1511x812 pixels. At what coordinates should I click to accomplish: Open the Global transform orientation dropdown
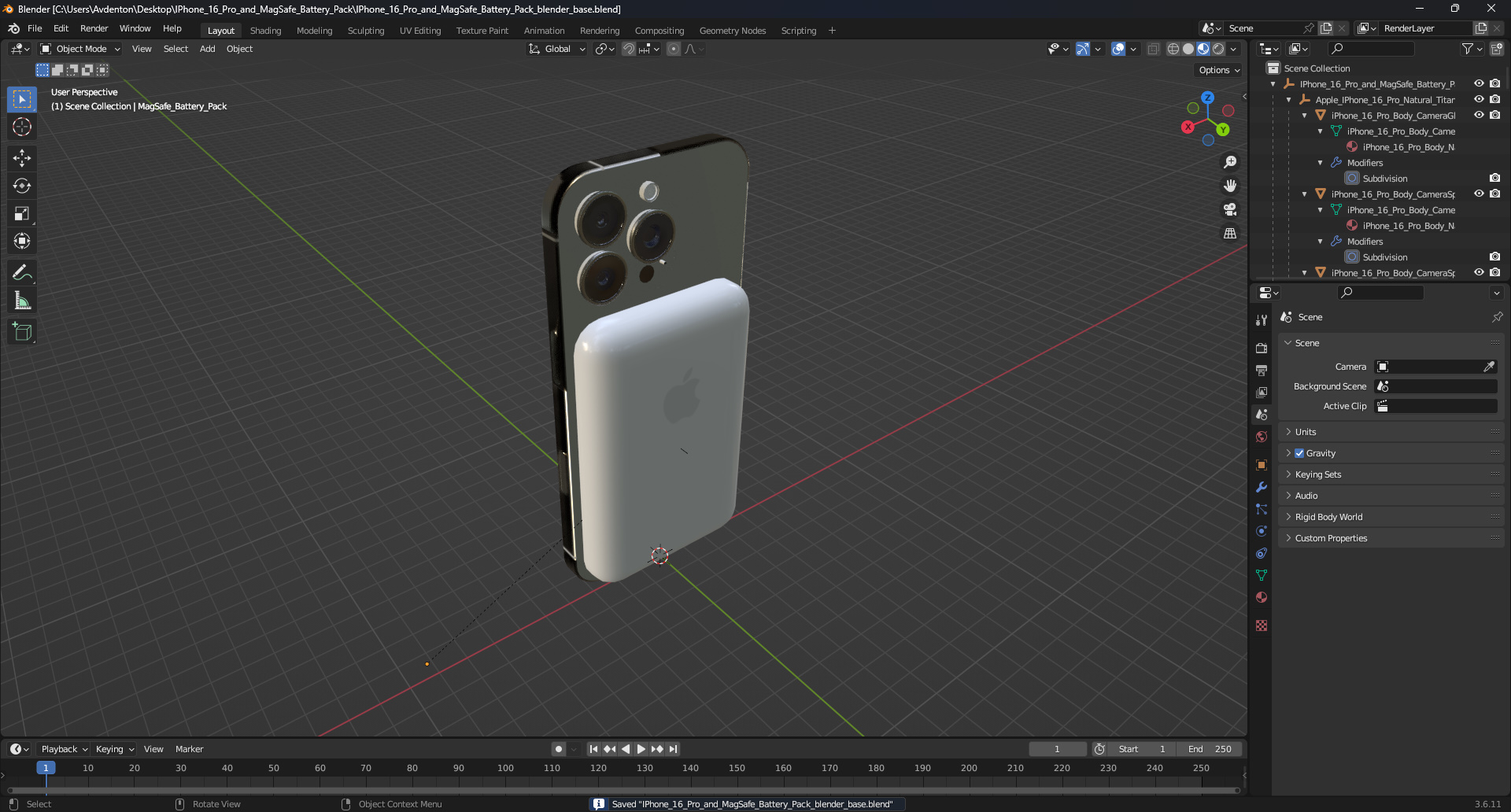pos(557,49)
